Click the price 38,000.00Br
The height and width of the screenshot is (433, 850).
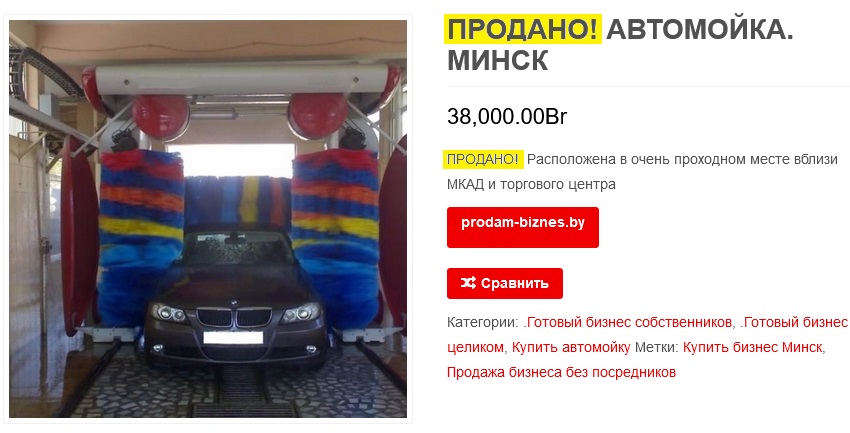[x=507, y=117]
